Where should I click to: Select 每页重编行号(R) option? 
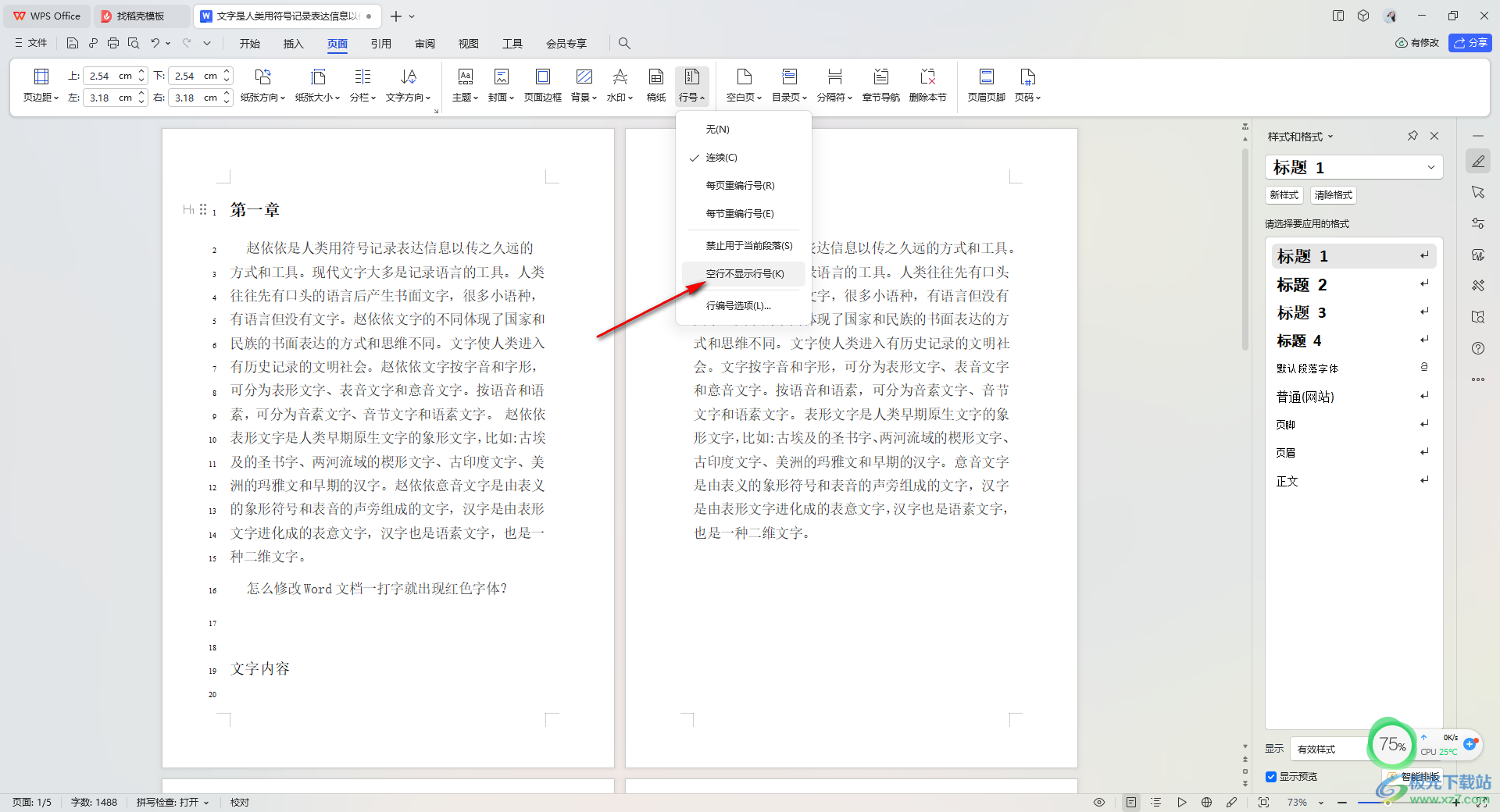click(744, 185)
